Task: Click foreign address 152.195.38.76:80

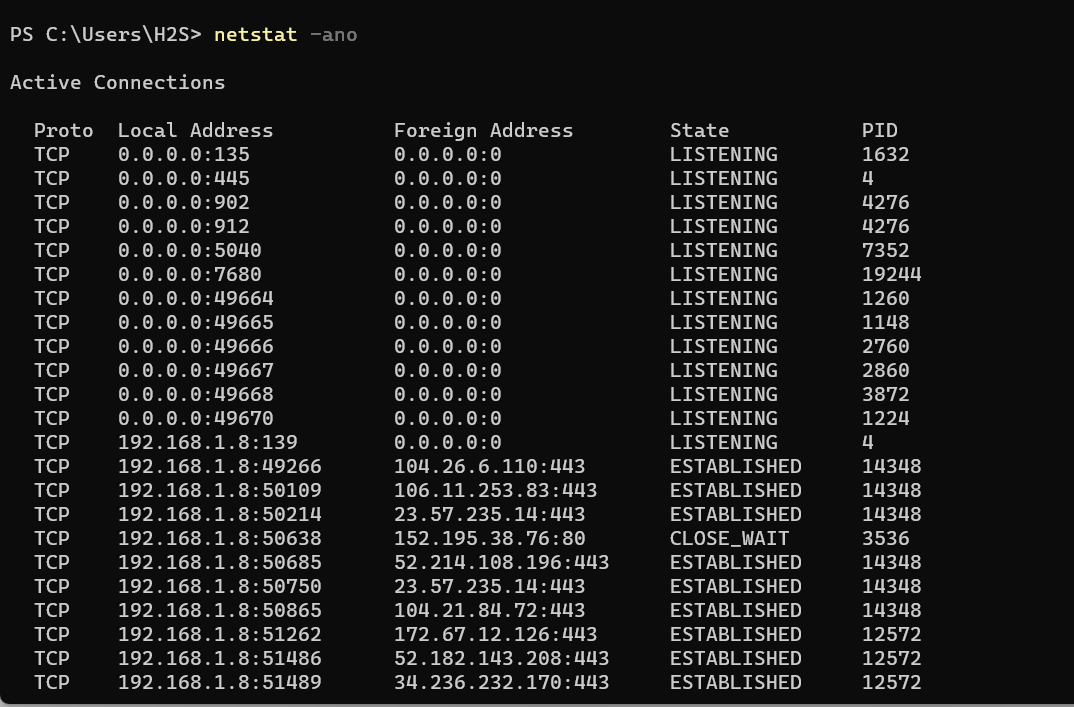Action: (489, 538)
